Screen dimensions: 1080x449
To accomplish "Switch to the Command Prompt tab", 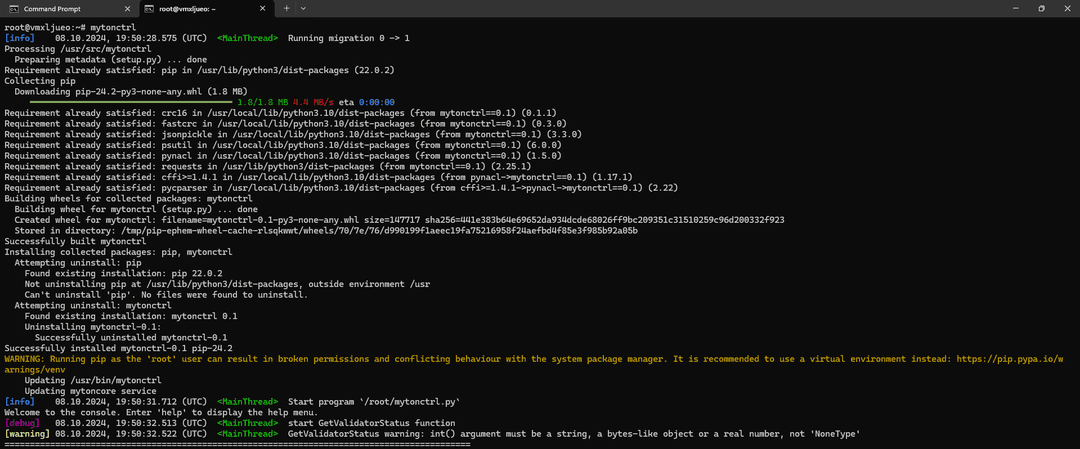I will click(60, 8).
